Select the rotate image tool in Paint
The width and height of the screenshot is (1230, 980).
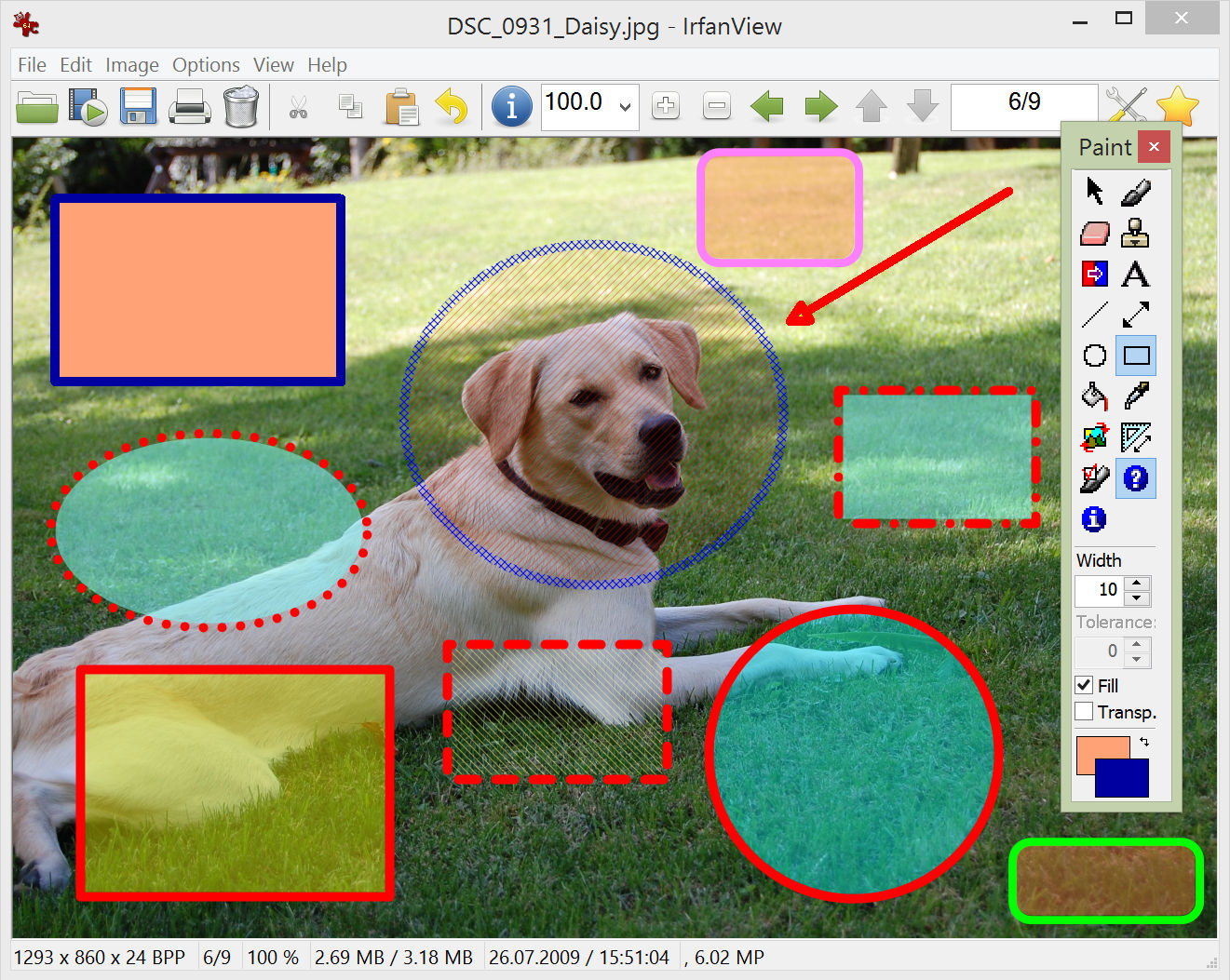point(1095,437)
